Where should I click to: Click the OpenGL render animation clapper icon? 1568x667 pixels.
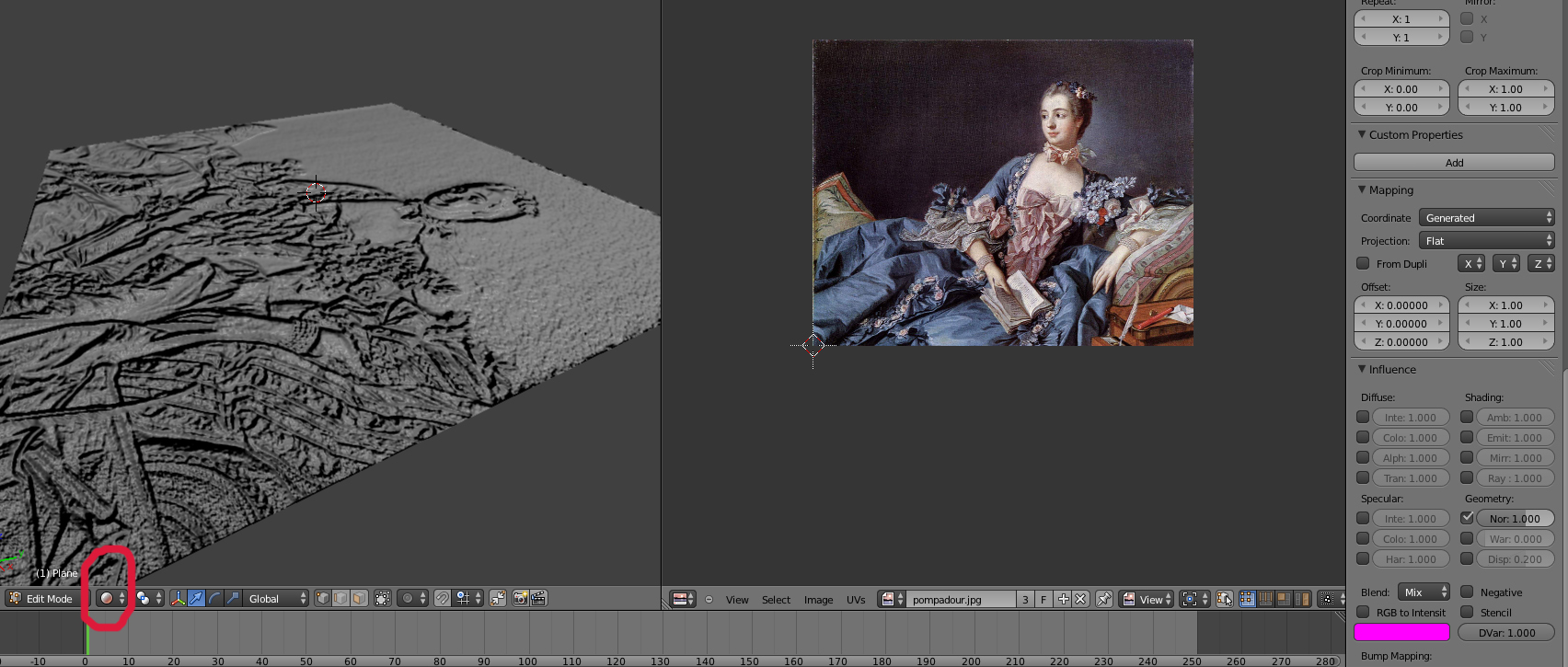(x=538, y=599)
